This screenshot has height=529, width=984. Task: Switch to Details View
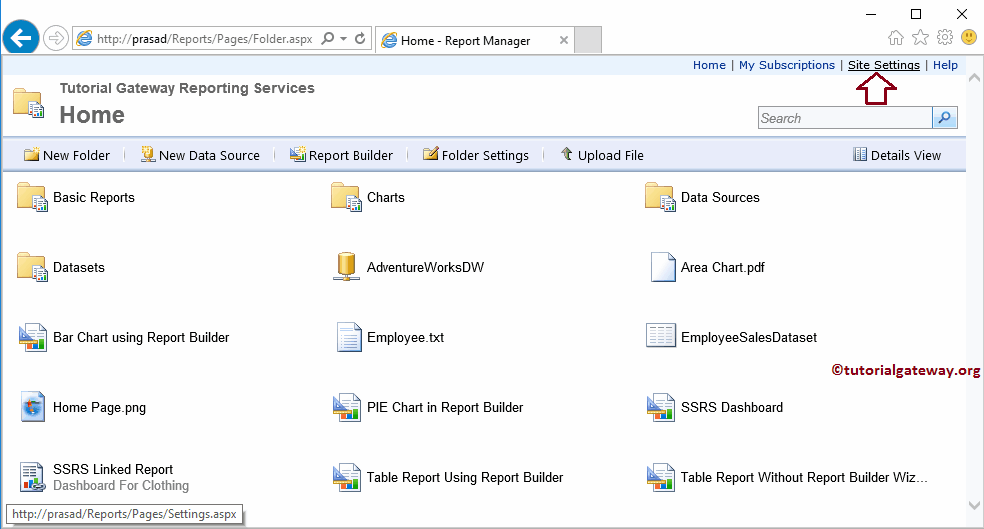pyautogui.click(x=896, y=155)
